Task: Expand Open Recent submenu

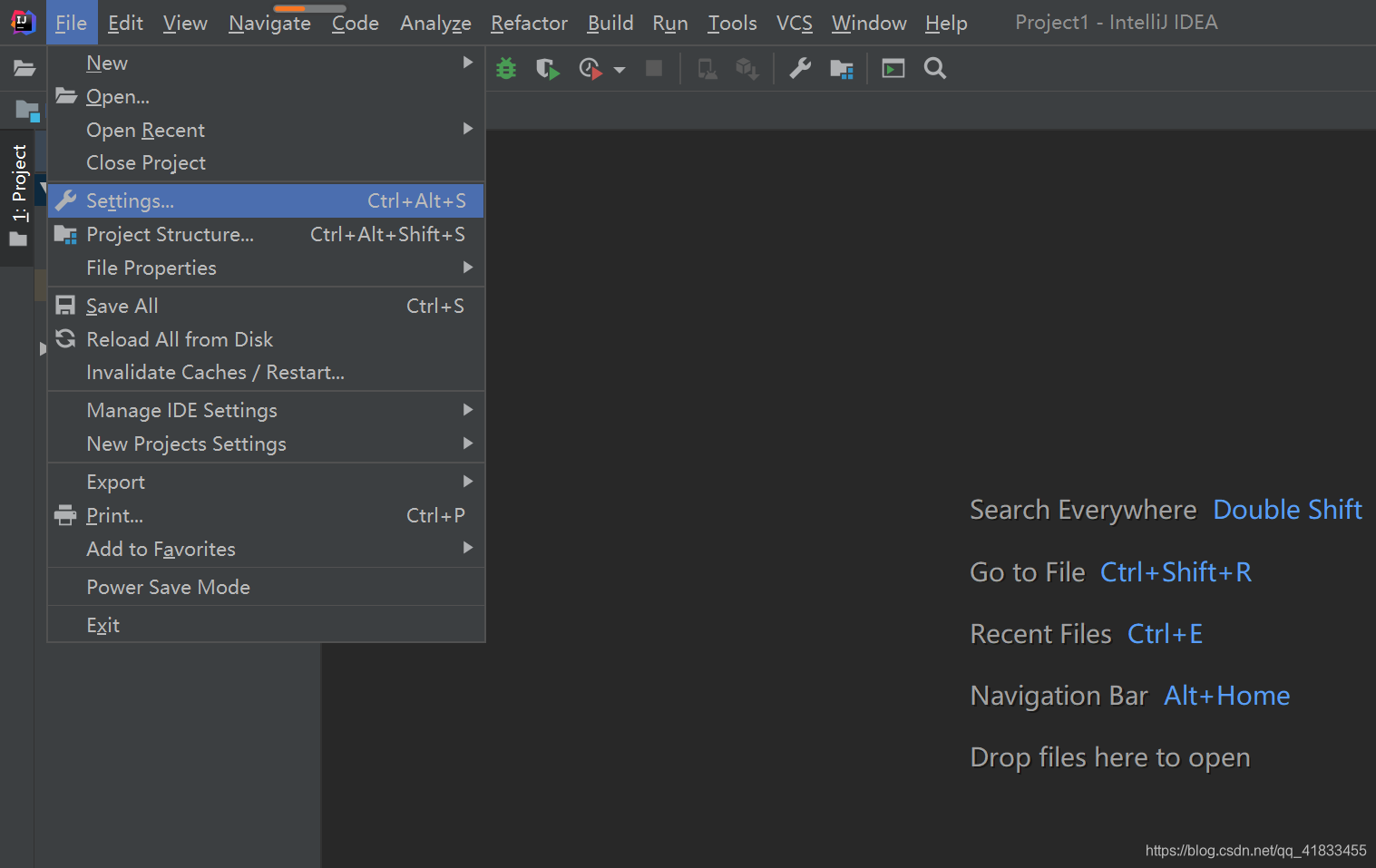Action: (266, 130)
